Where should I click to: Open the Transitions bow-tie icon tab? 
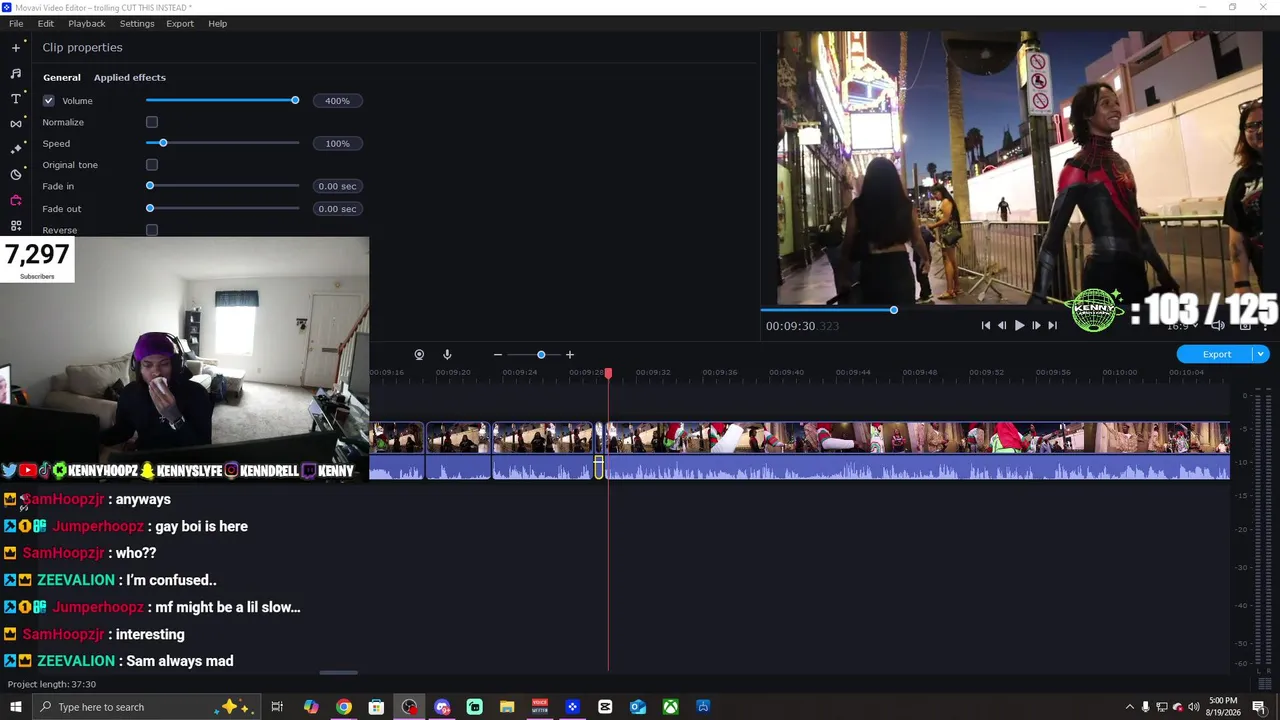16,124
